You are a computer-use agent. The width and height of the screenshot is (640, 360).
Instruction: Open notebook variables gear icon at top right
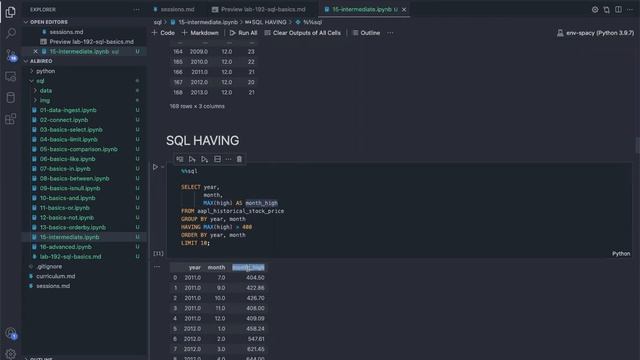pos(595,9)
